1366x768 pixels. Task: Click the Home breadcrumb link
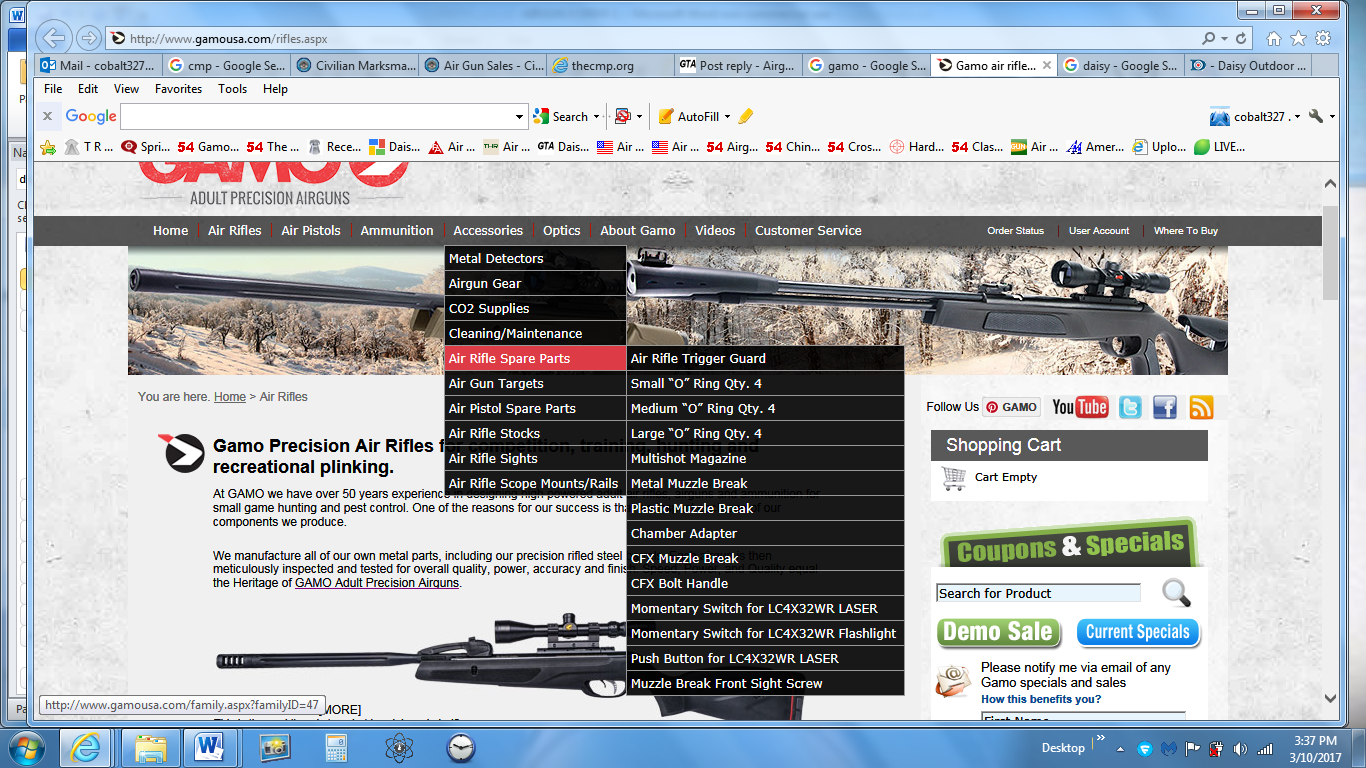point(230,397)
